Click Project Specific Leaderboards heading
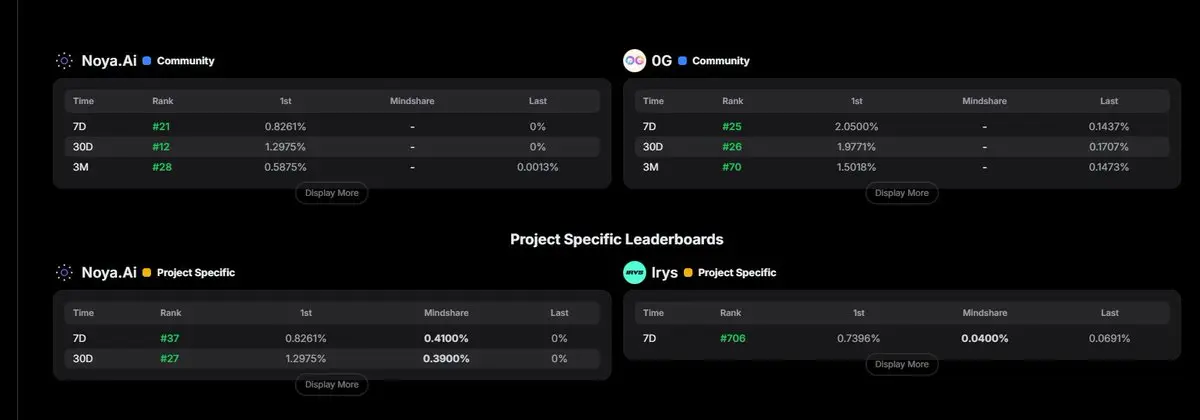This screenshot has height=420, width=1200. pyautogui.click(x=617, y=240)
